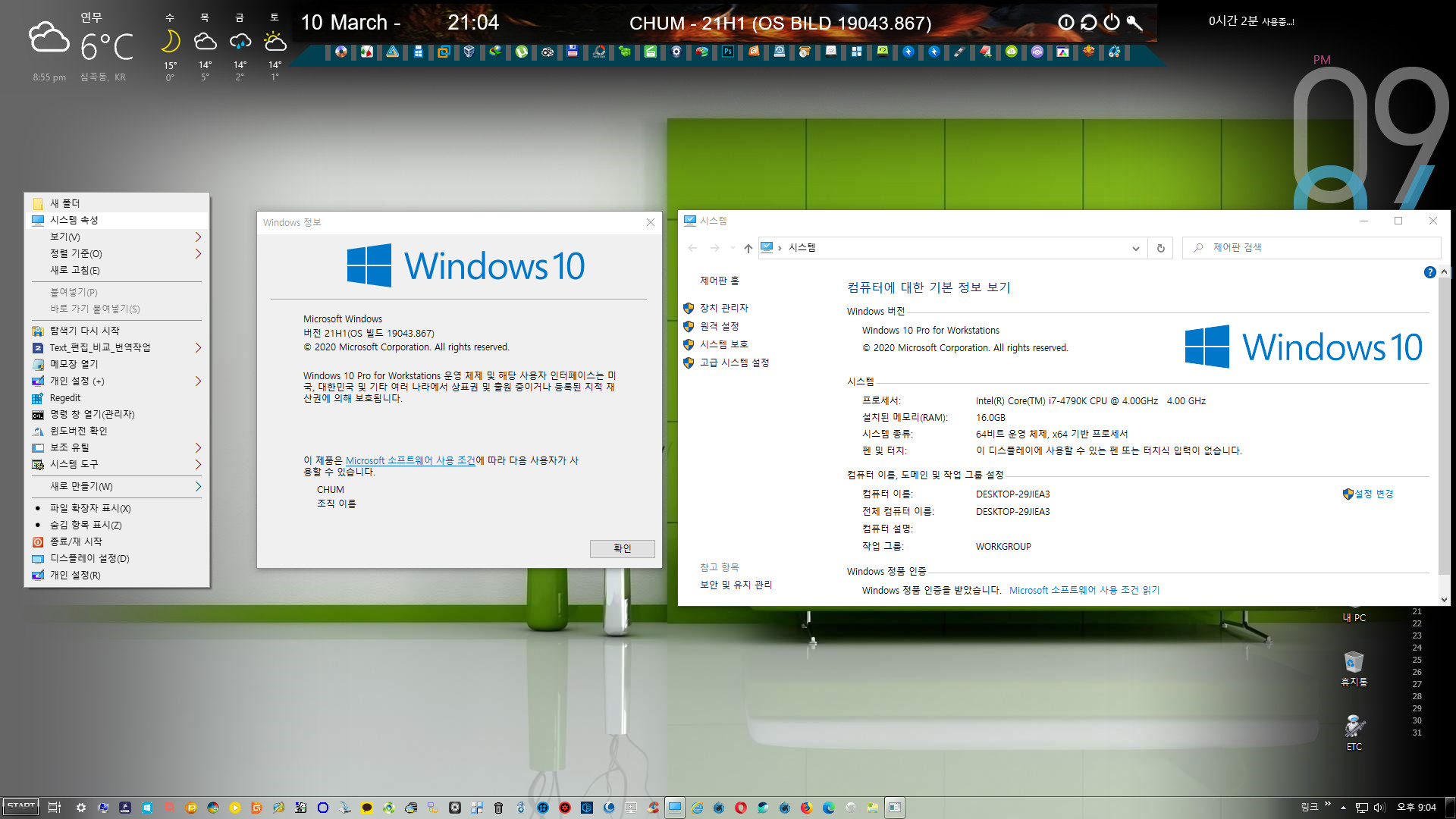This screenshot has width=1456, height=819.
Task: Click the blue help question icon
Action: click(1429, 272)
